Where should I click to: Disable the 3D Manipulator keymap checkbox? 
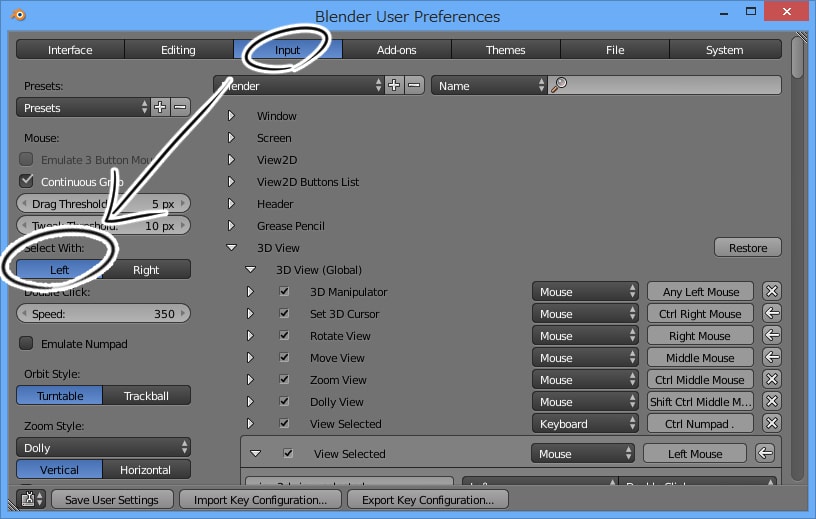[x=284, y=291]
